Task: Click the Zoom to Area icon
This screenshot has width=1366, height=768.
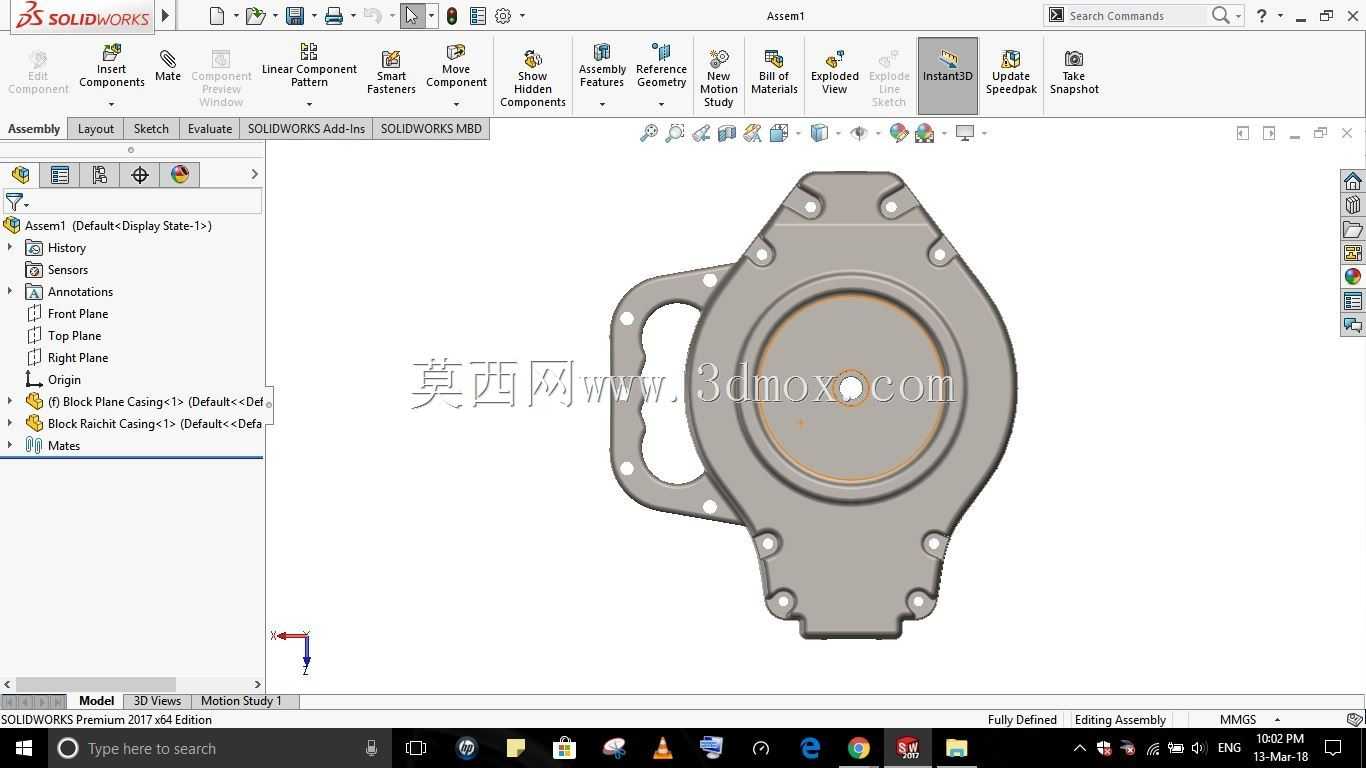Action: pyautogui.click(x=675, y=133)
